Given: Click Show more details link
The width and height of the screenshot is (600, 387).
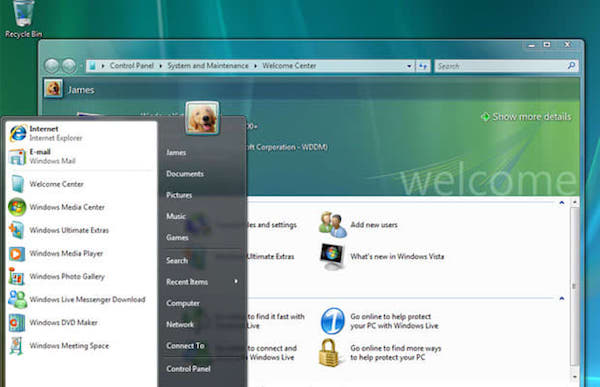Looking at the screenshot, I should point(532,117).
